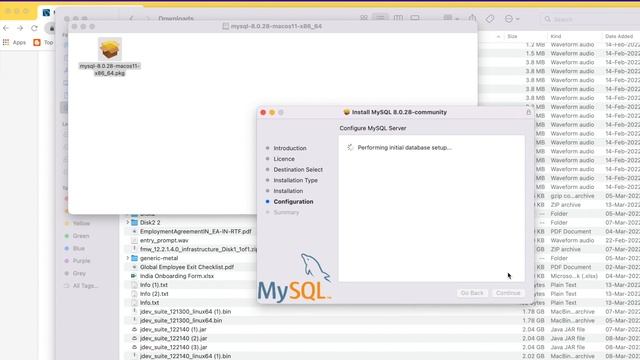Select India Onboarding Form.xlsx
The width and height of the screenshot is (640, 360).
coord(177,276)
